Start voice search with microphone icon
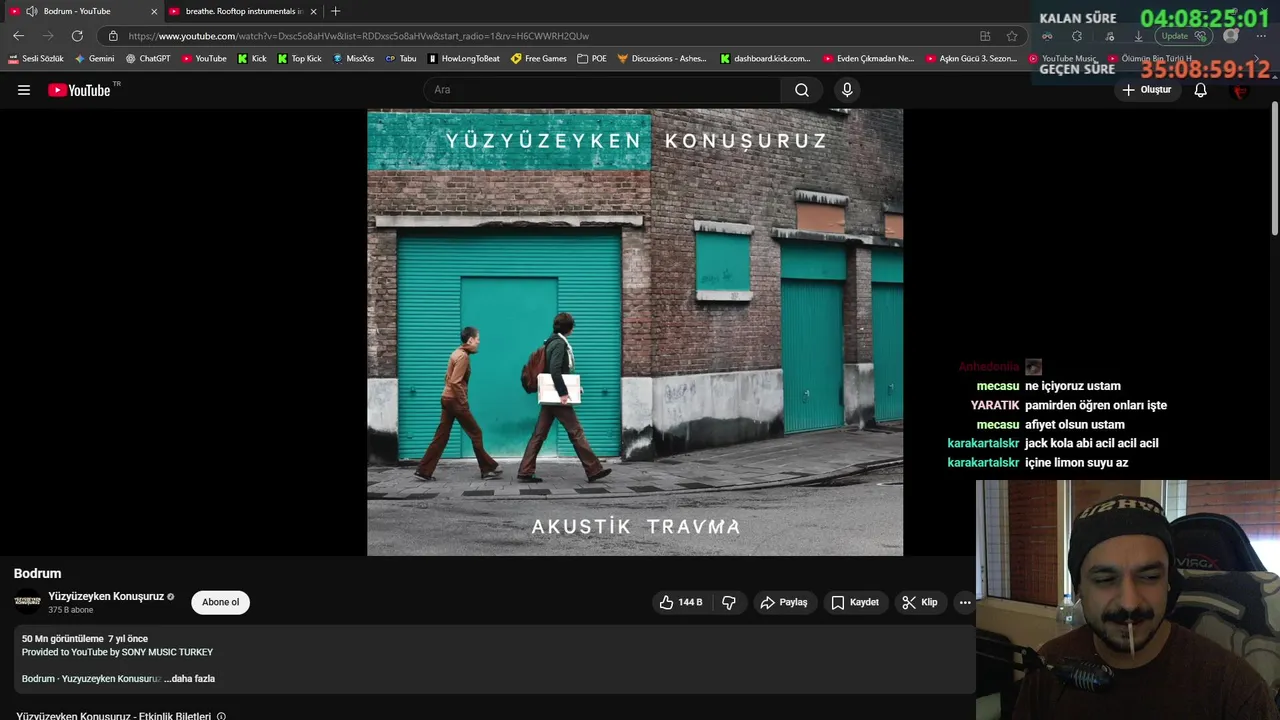The image size is (1280, 720). click(847, 90)
